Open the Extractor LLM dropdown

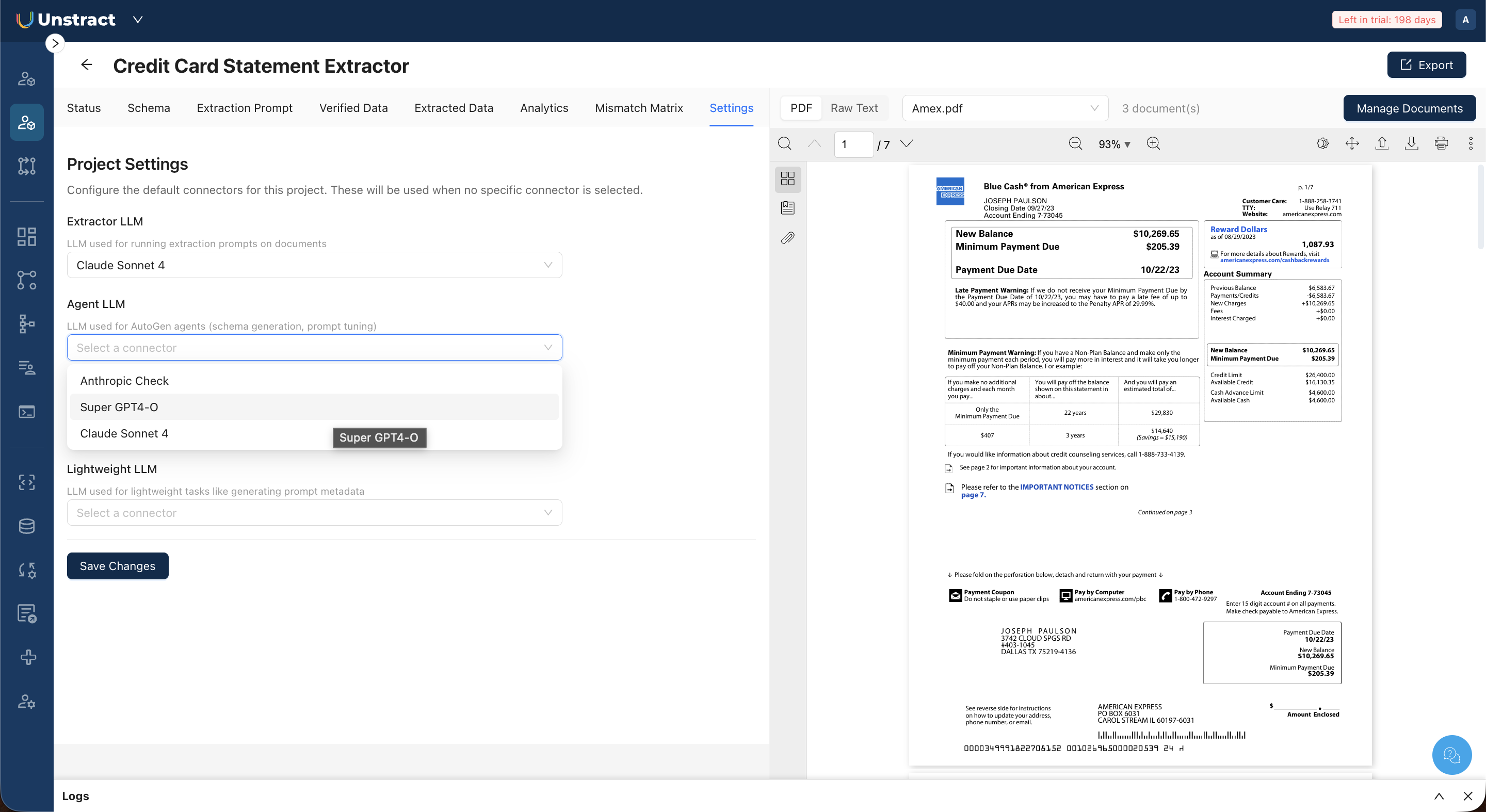[314, 265]
